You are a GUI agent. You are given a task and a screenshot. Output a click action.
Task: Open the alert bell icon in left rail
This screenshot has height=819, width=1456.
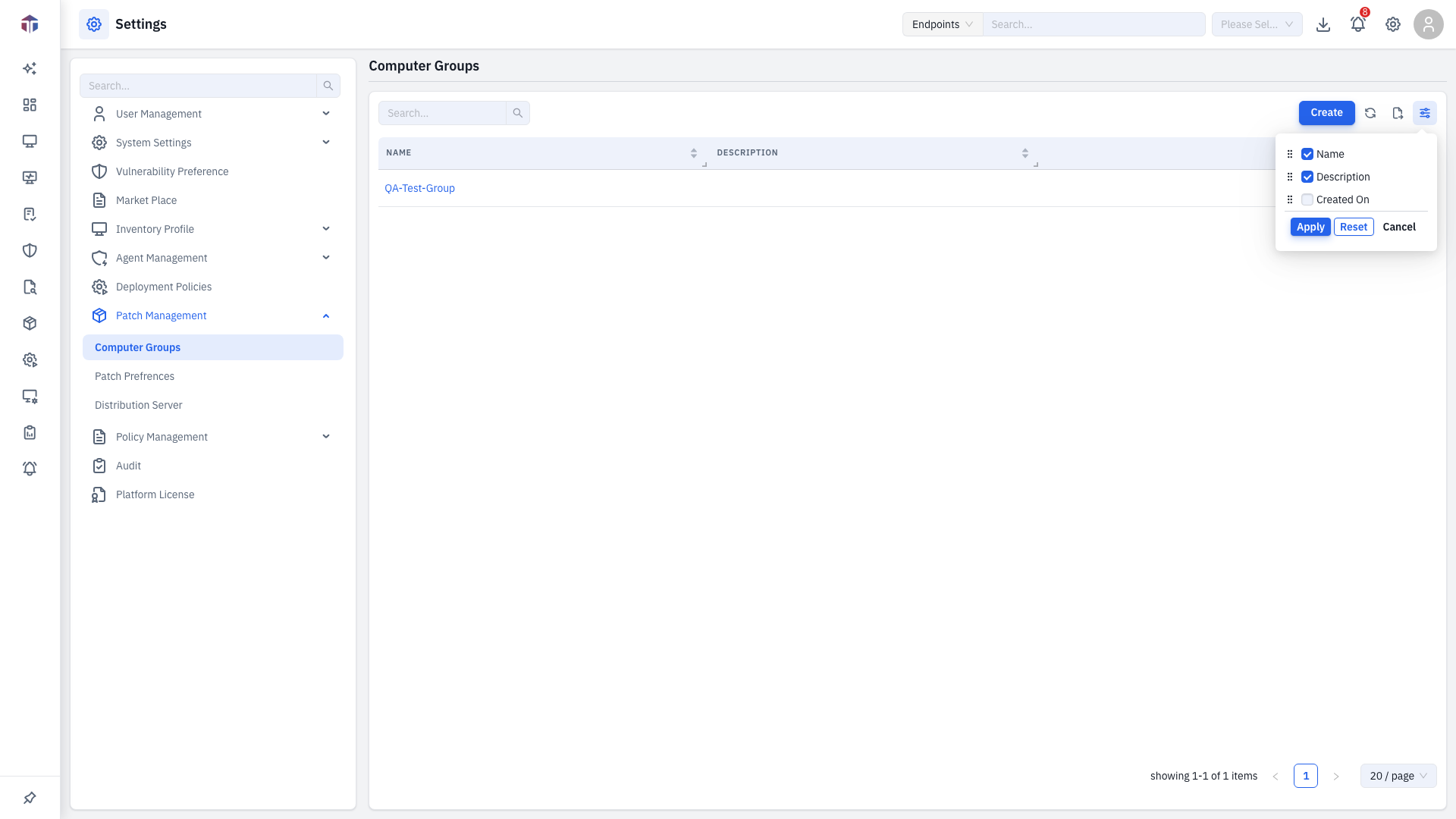(30, 469)
